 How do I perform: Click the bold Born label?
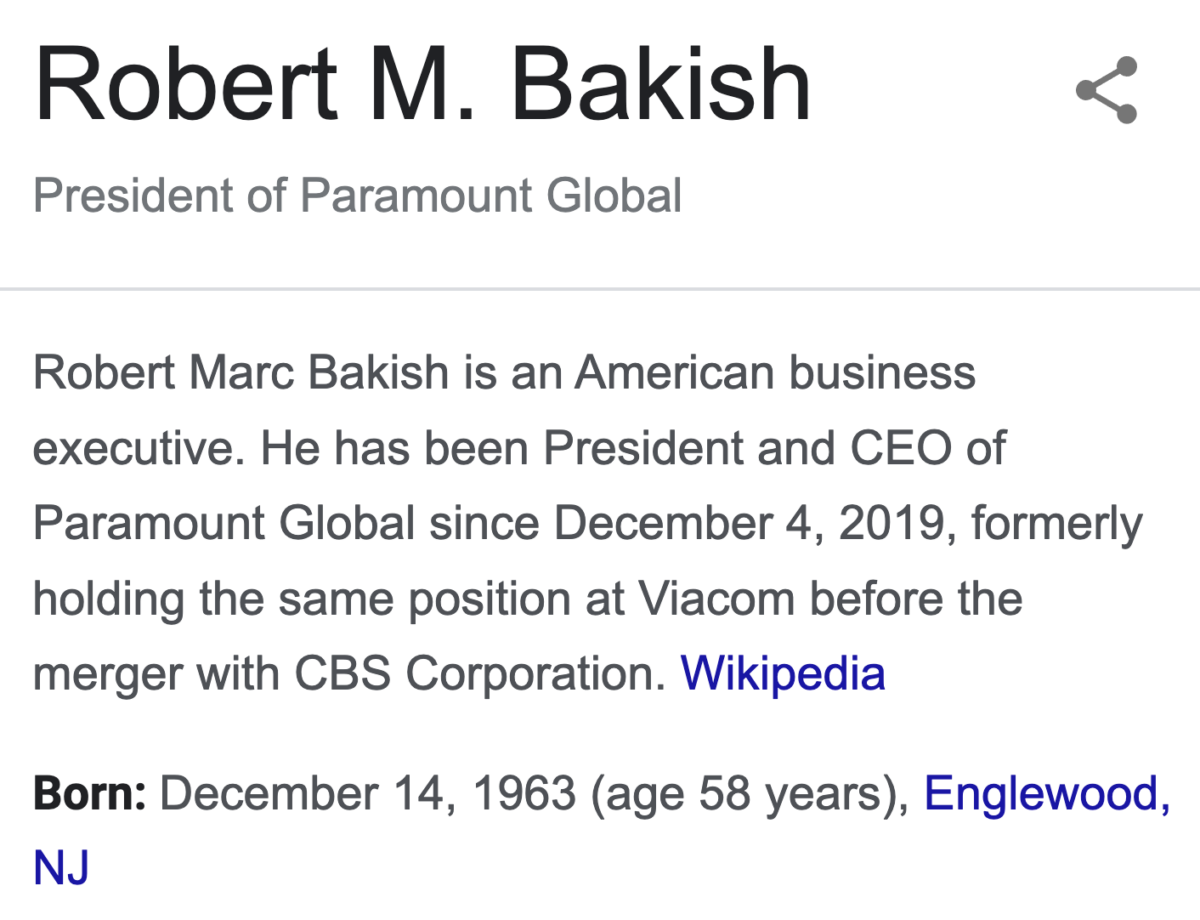[x=91, y=794]
